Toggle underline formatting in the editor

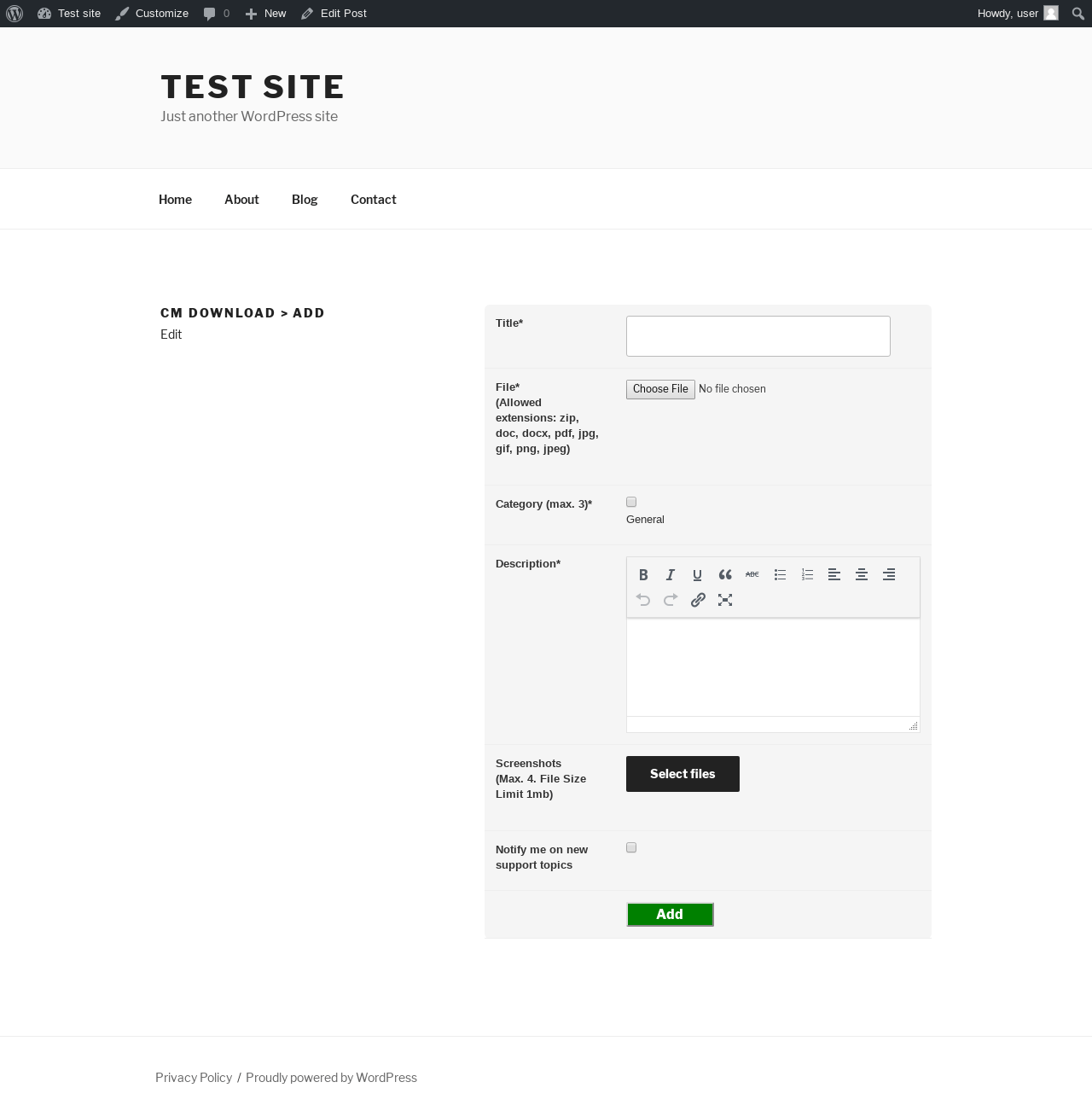coord(698,574)
